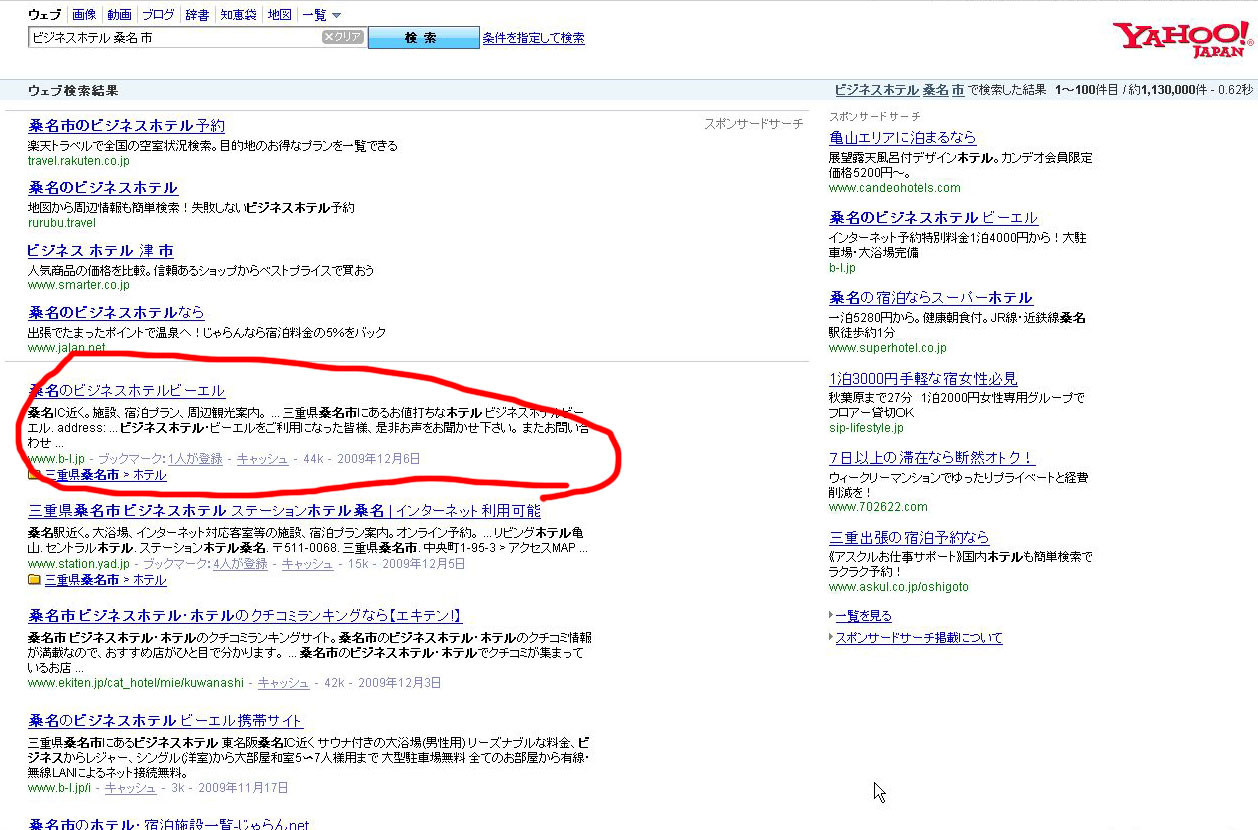Open 桑名のビジネスホテル rurubu.travel ad
This screenshot has width=1258, height=830.
coord(103,188)
